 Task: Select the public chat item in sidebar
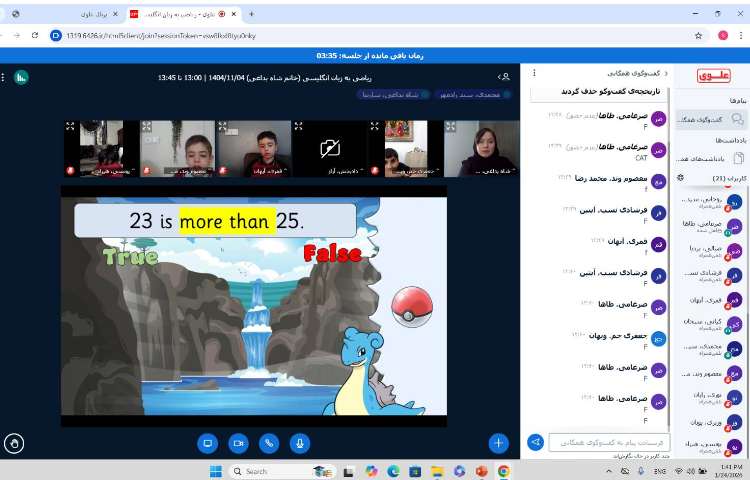coord(711,120)
